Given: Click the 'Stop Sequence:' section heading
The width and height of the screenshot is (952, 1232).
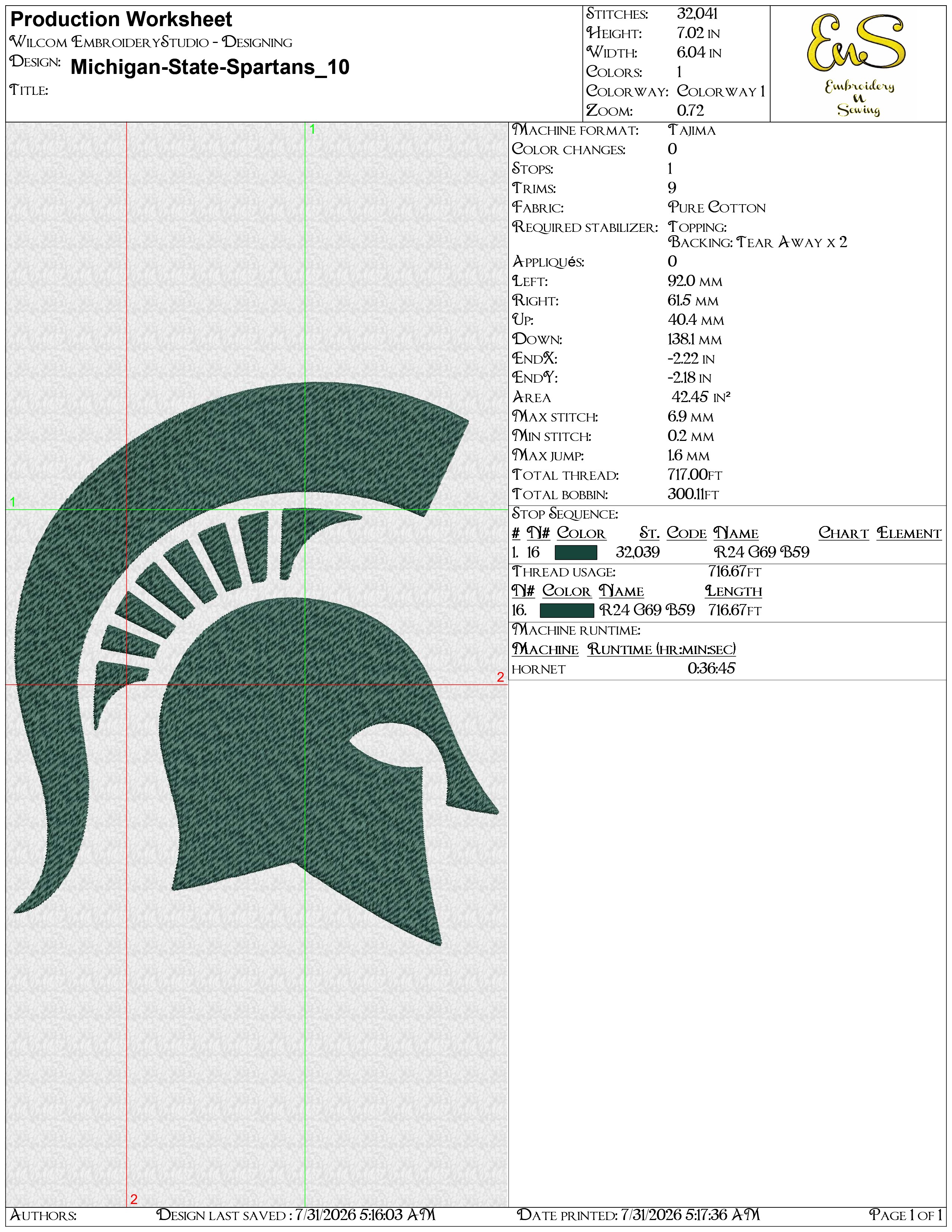Looking at the screenshot, I should click(565, 514).
